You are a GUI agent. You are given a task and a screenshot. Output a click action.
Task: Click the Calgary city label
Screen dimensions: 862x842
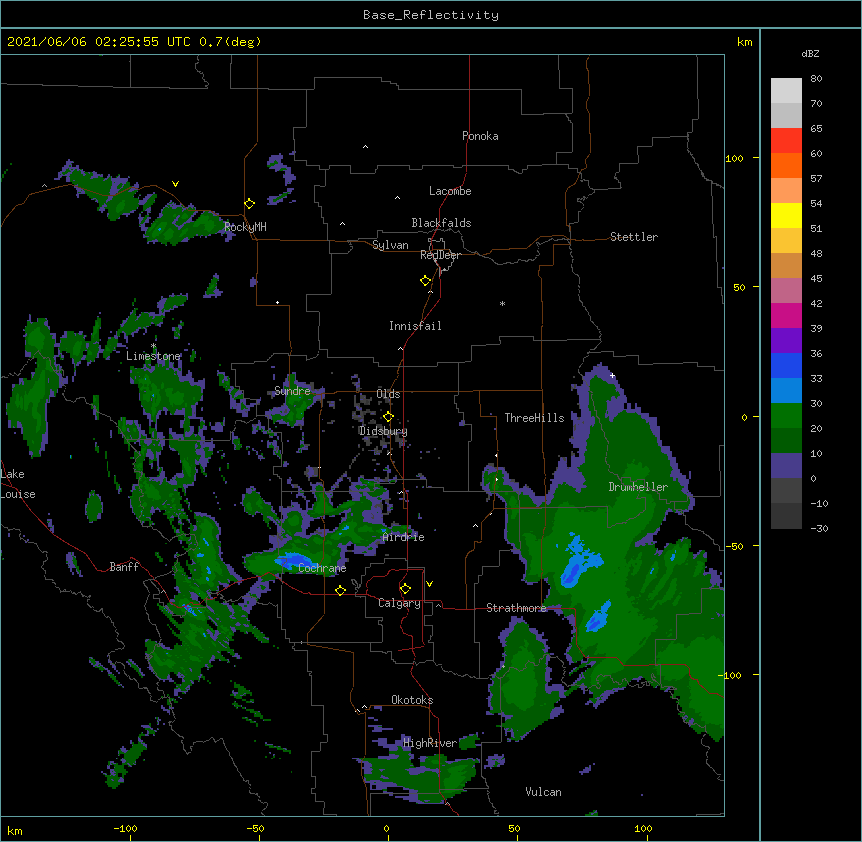(399, 603)
